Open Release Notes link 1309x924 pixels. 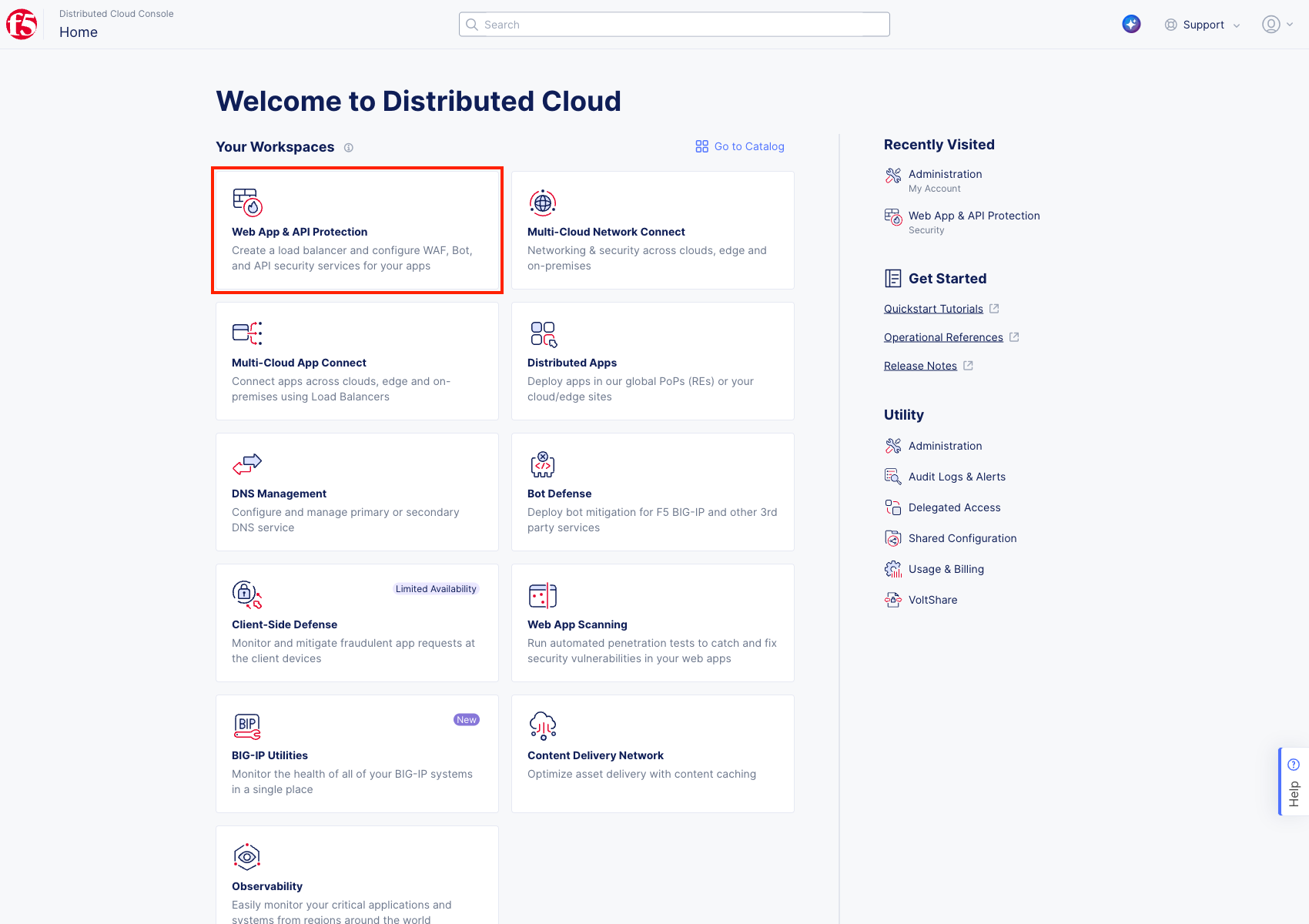point(920,366)
